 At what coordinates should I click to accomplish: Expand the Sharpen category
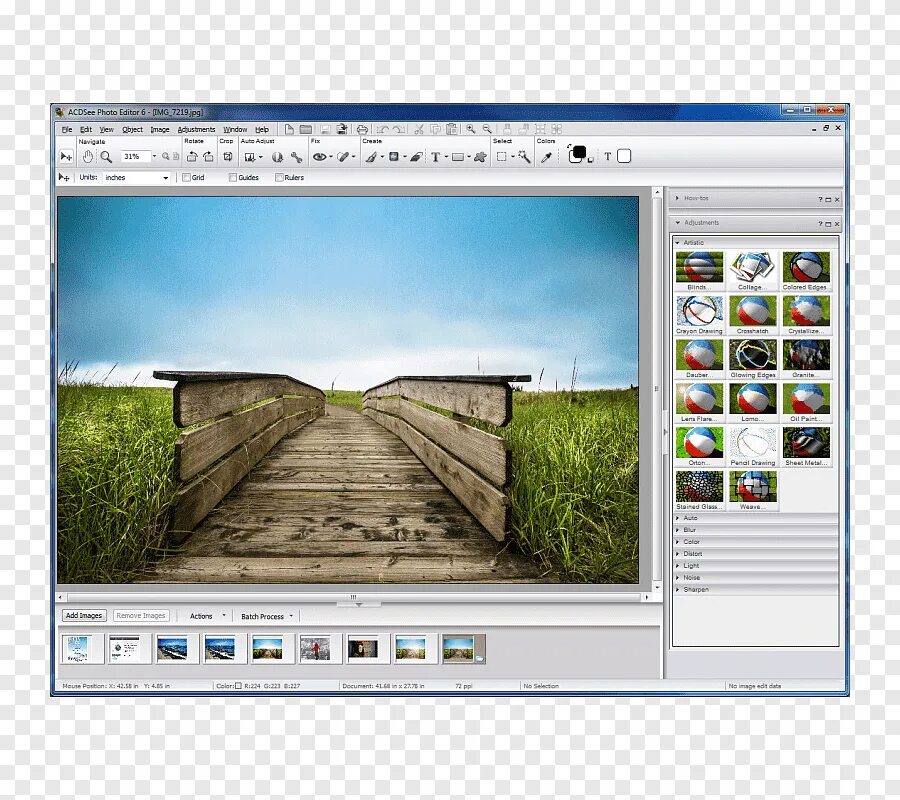[x=755, y=589]
